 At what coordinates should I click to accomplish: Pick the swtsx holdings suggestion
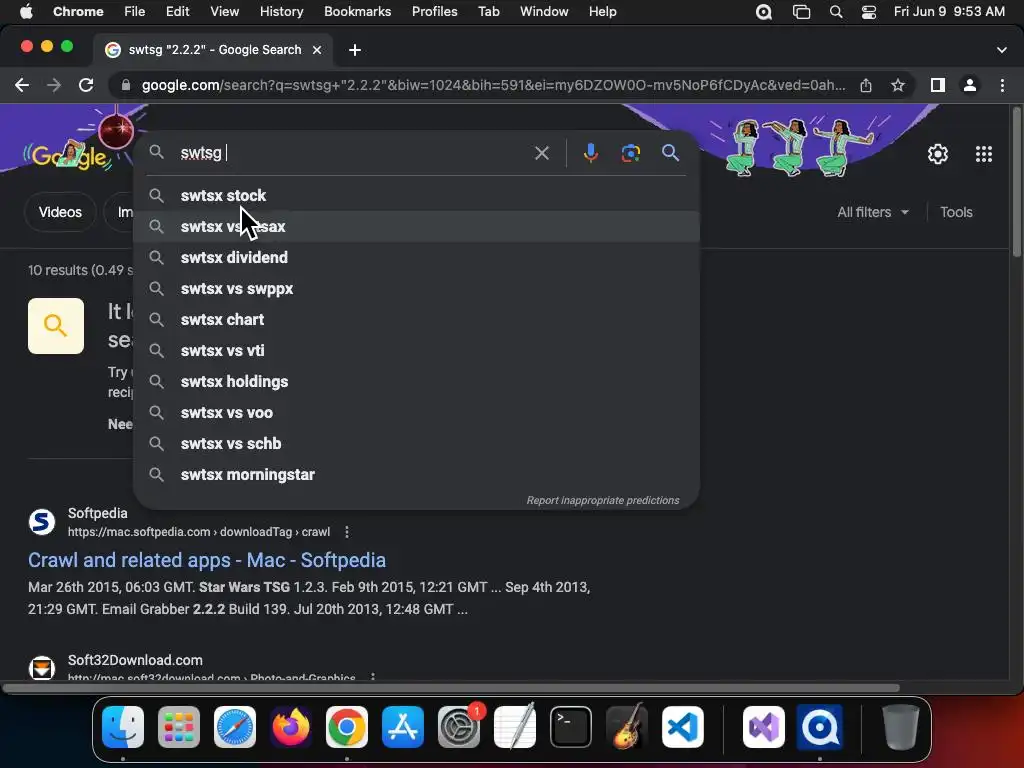pyautogui.click(x=417, y=381)
